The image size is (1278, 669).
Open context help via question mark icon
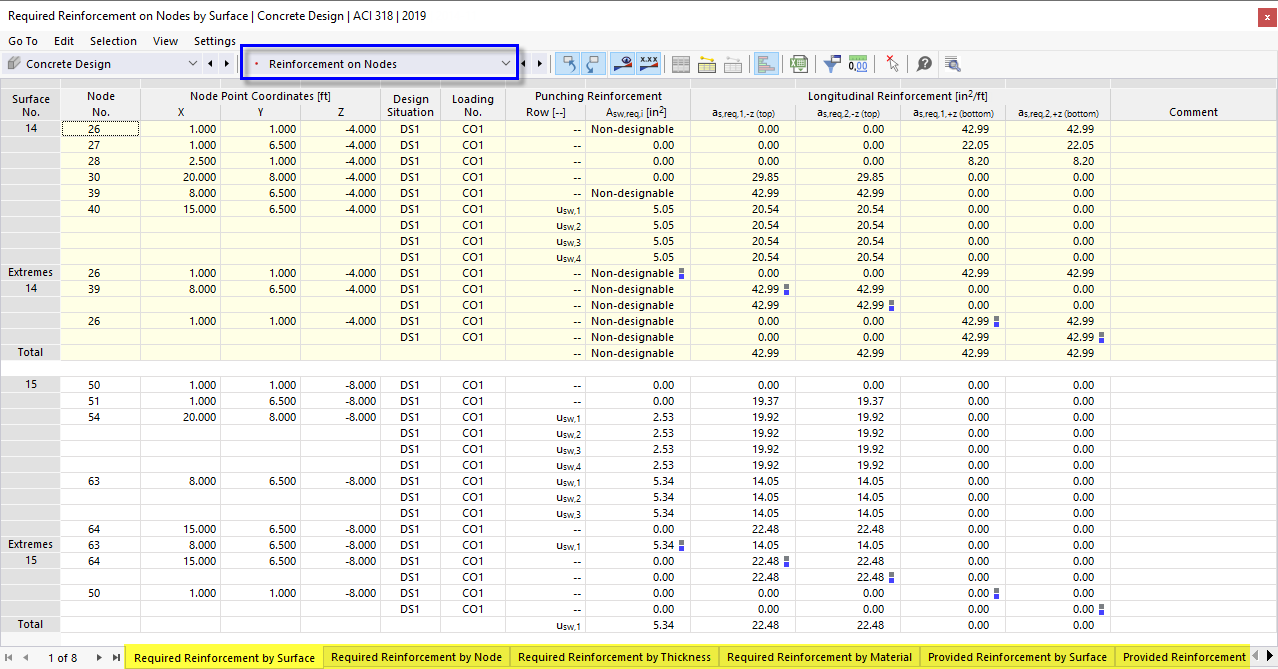[924, 63]
